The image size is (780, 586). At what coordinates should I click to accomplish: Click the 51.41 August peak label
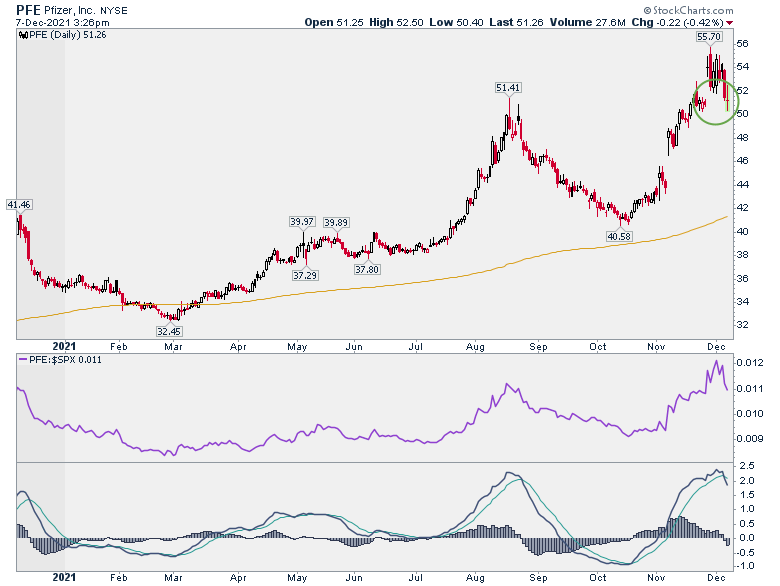point(508,88)
